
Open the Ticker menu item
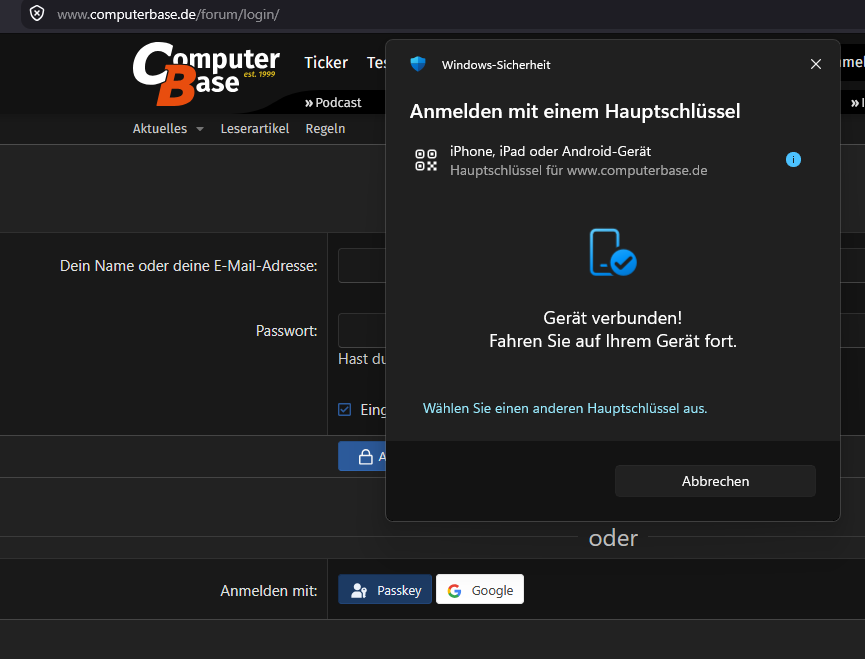(x=326, y=62)
